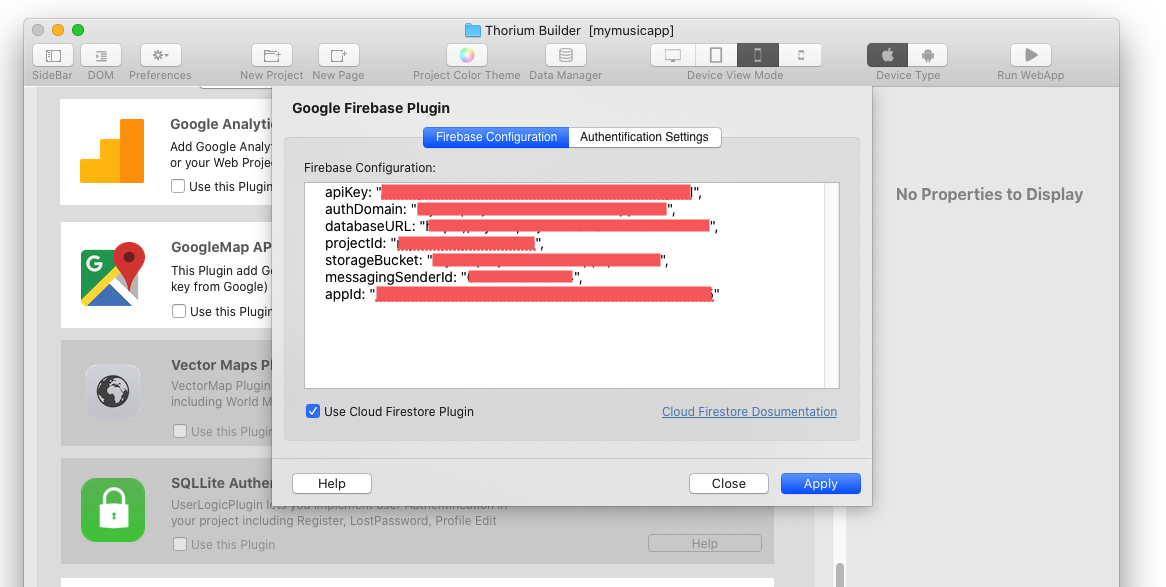Switch to desktop device view mode

click(672, 56)
